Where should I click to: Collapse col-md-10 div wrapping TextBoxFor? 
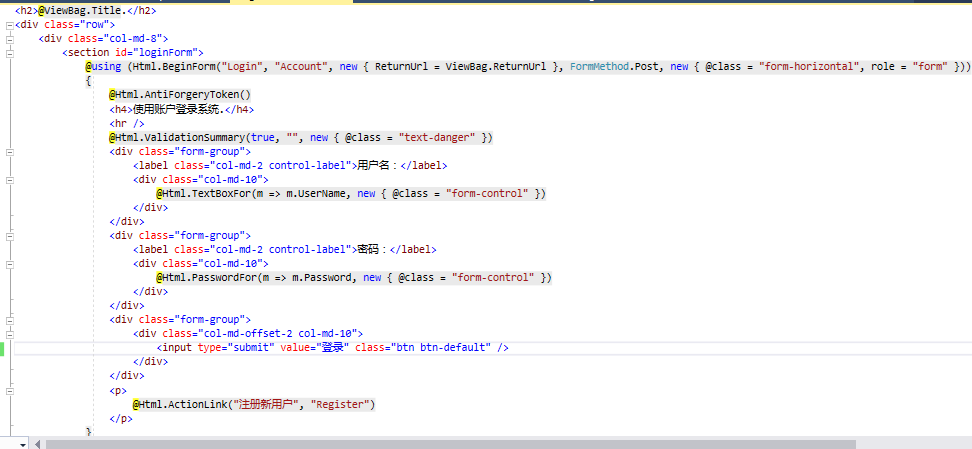click(x=9, y=179)
